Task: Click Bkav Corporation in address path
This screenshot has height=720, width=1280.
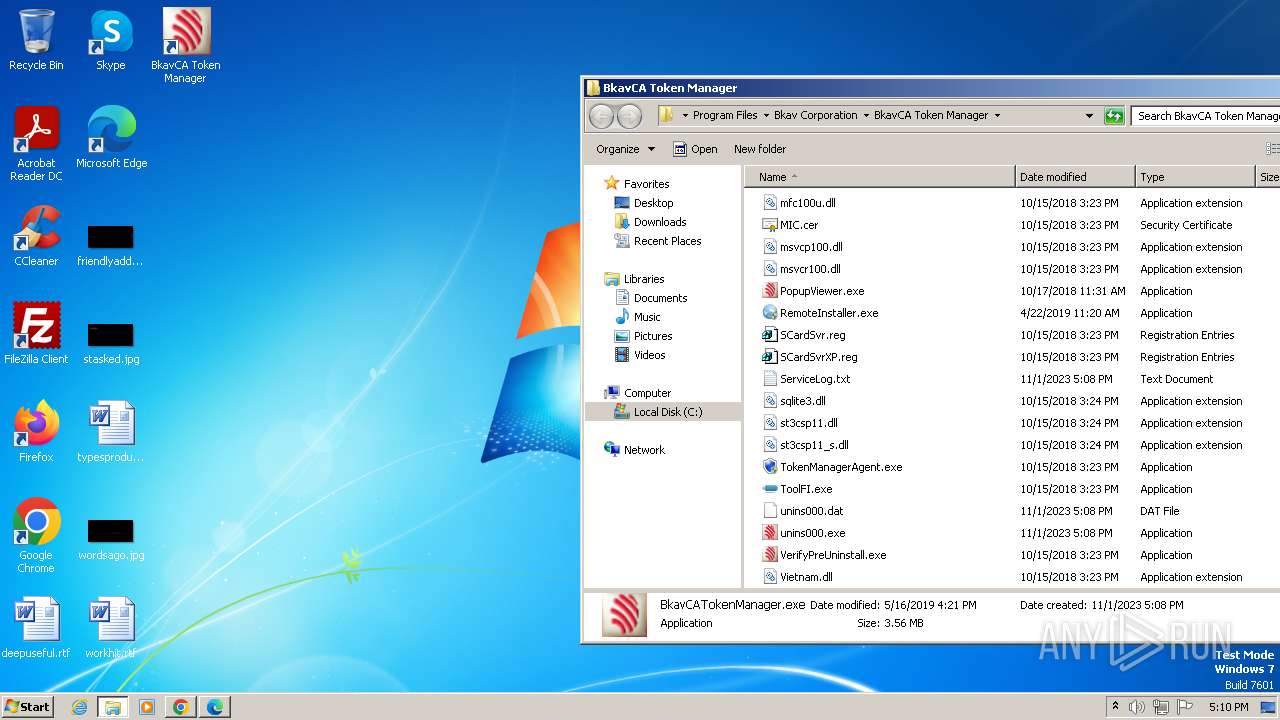Action: pyautogui.click(x=816, y=116)
